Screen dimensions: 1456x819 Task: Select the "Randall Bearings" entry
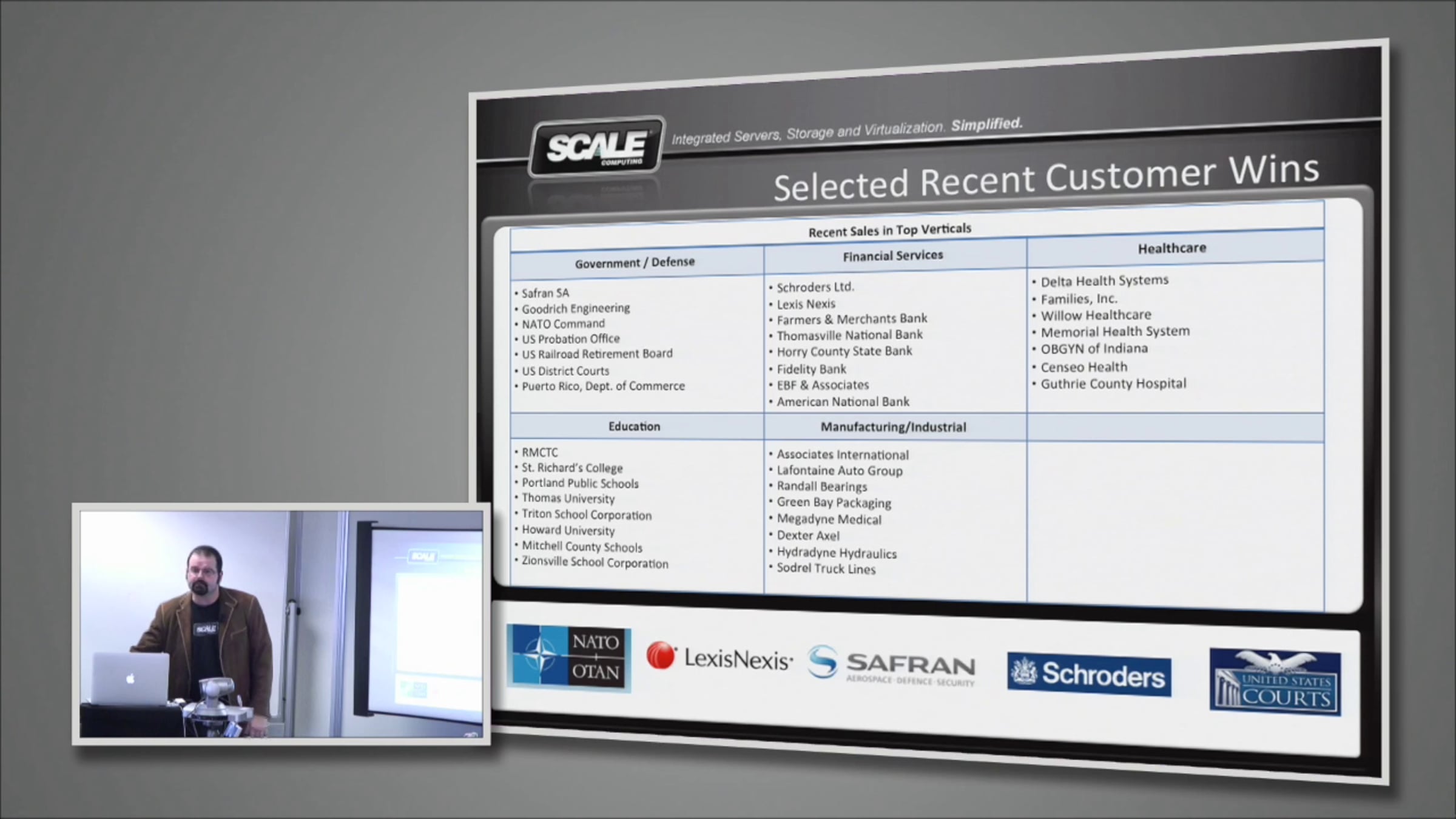click(x=821, y=487)
